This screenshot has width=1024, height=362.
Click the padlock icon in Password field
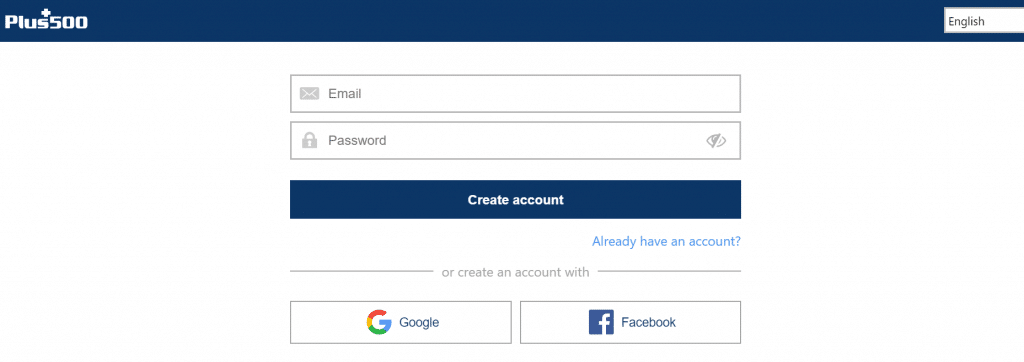[x=309, y=140]
